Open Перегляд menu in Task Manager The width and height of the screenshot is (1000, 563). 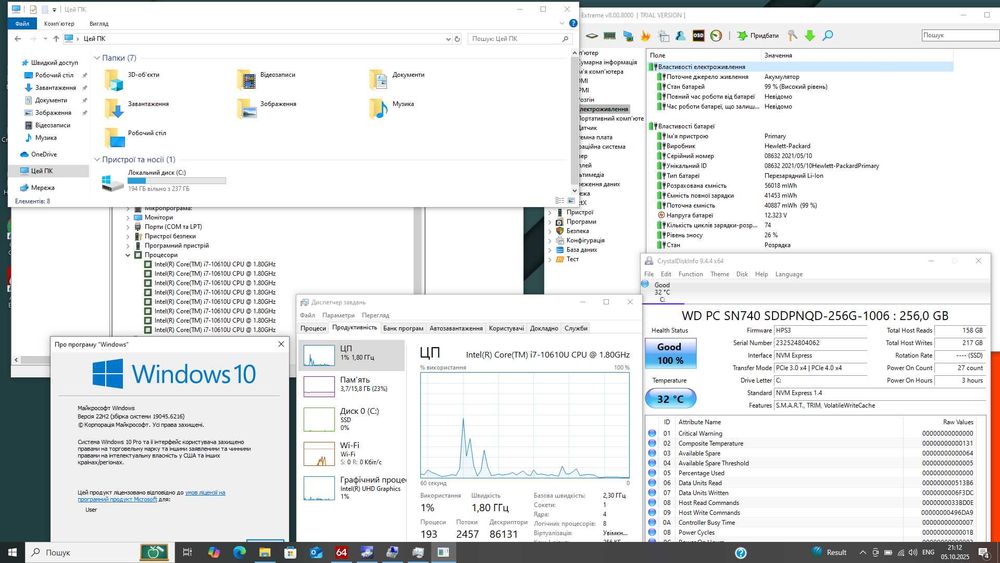pos(375,315)
